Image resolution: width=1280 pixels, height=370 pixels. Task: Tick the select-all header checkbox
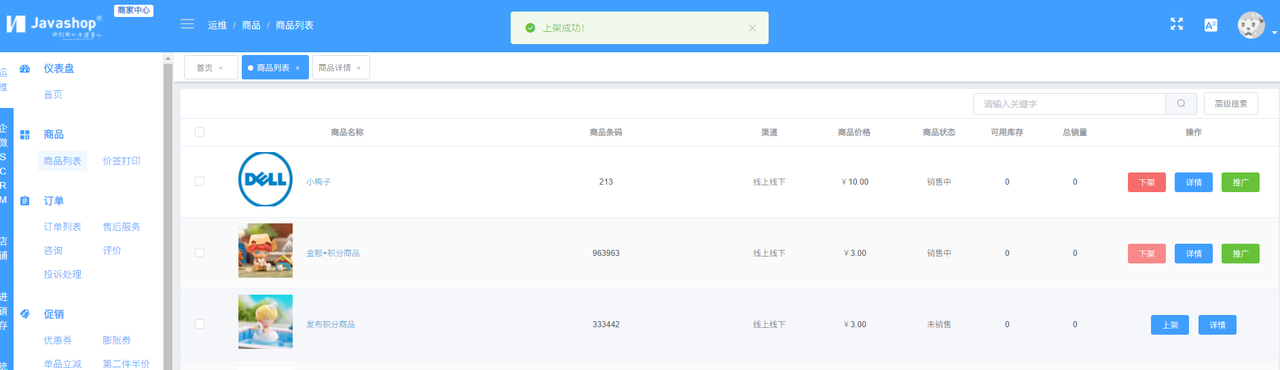[x=200, y=132]
